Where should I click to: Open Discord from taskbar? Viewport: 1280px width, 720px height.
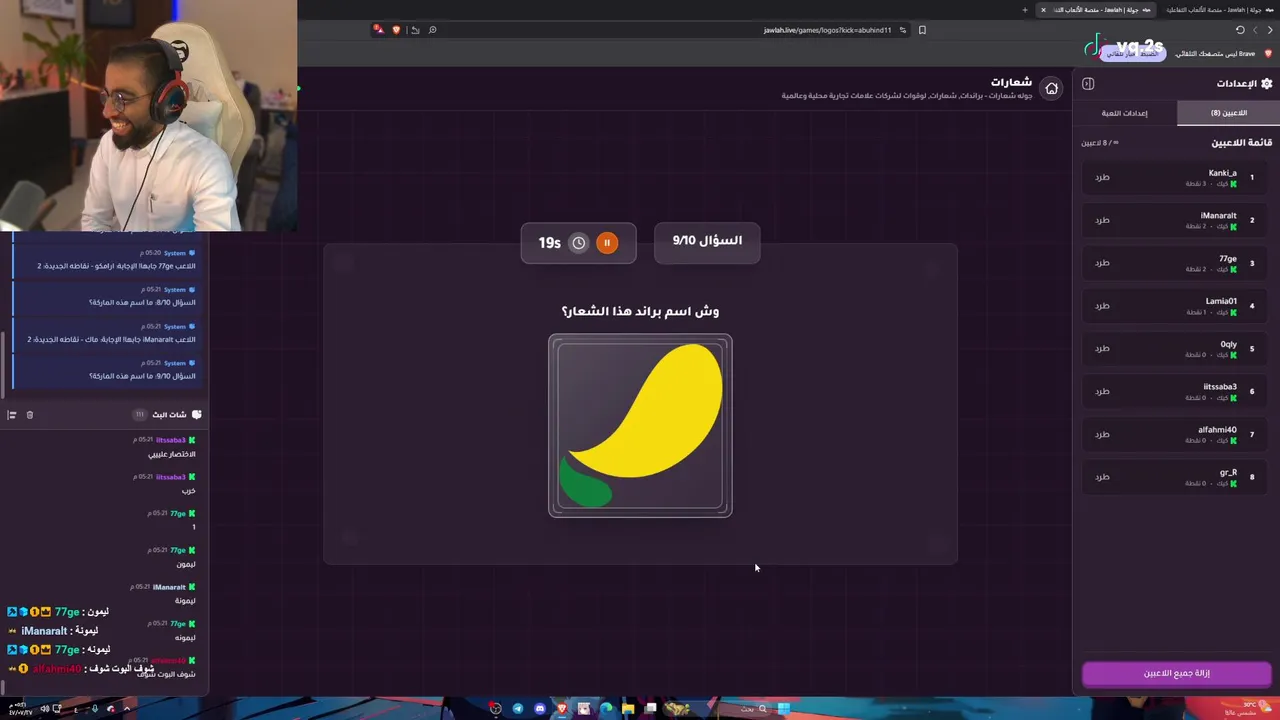(x=540, y=709)
